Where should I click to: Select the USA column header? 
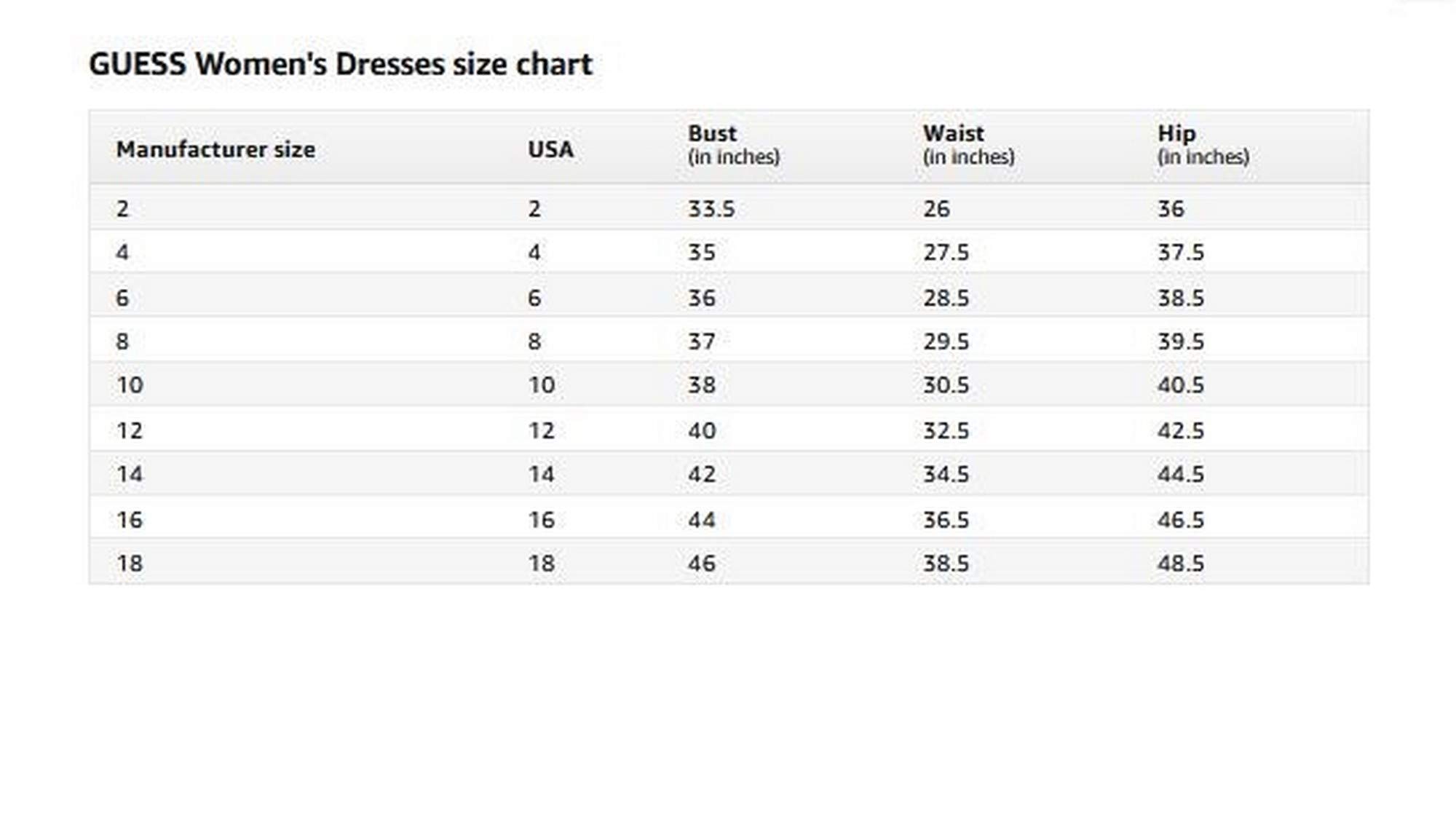[x=550, y=149]
